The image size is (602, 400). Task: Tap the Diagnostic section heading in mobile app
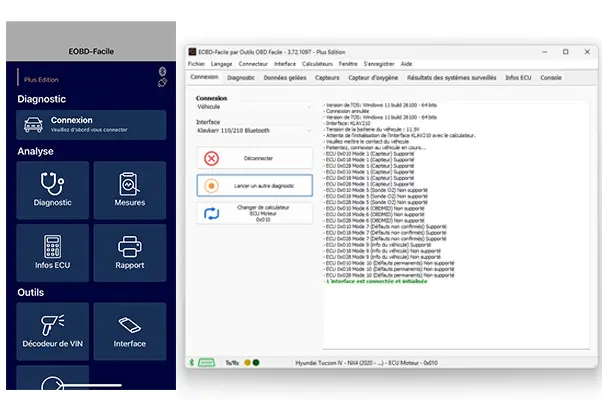click(x=41, y=99)
